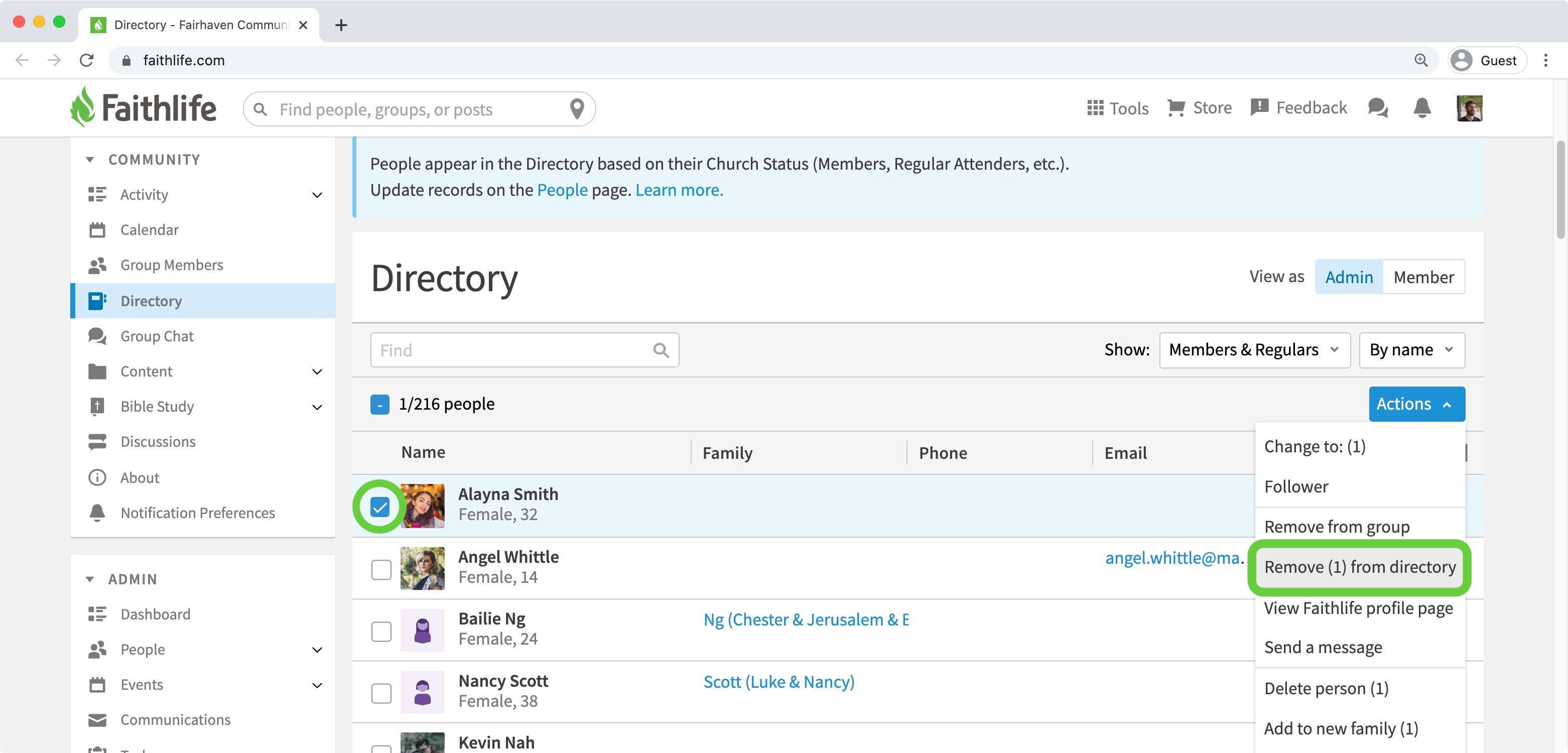Click Angel Whittle's email link
Image resolution: width=1568 pixels, height=753 pixels.
click(x=1174, y=557)
